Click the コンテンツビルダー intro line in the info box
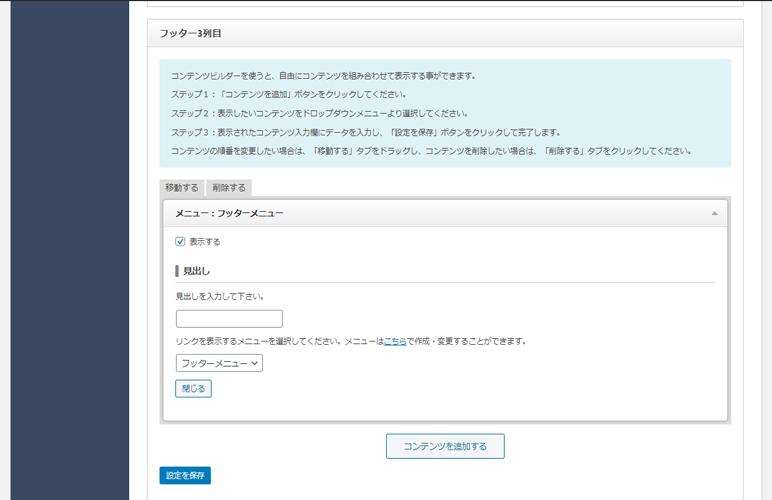772x500 pixels. click(322, 76)
